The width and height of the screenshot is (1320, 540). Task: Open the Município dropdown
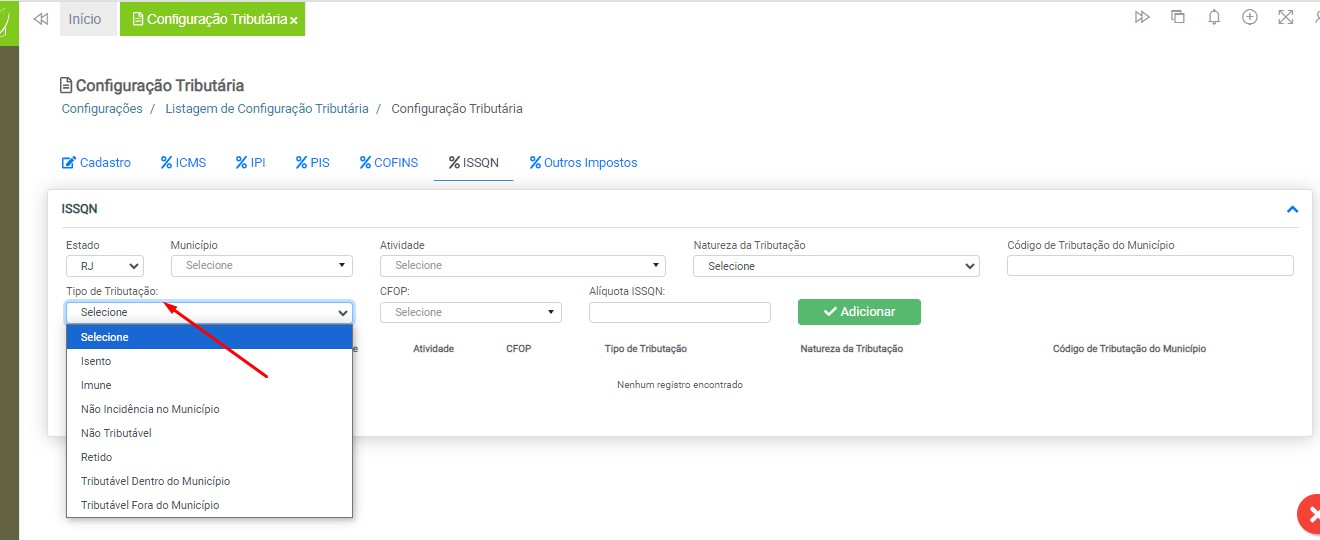tap(262, 266)
